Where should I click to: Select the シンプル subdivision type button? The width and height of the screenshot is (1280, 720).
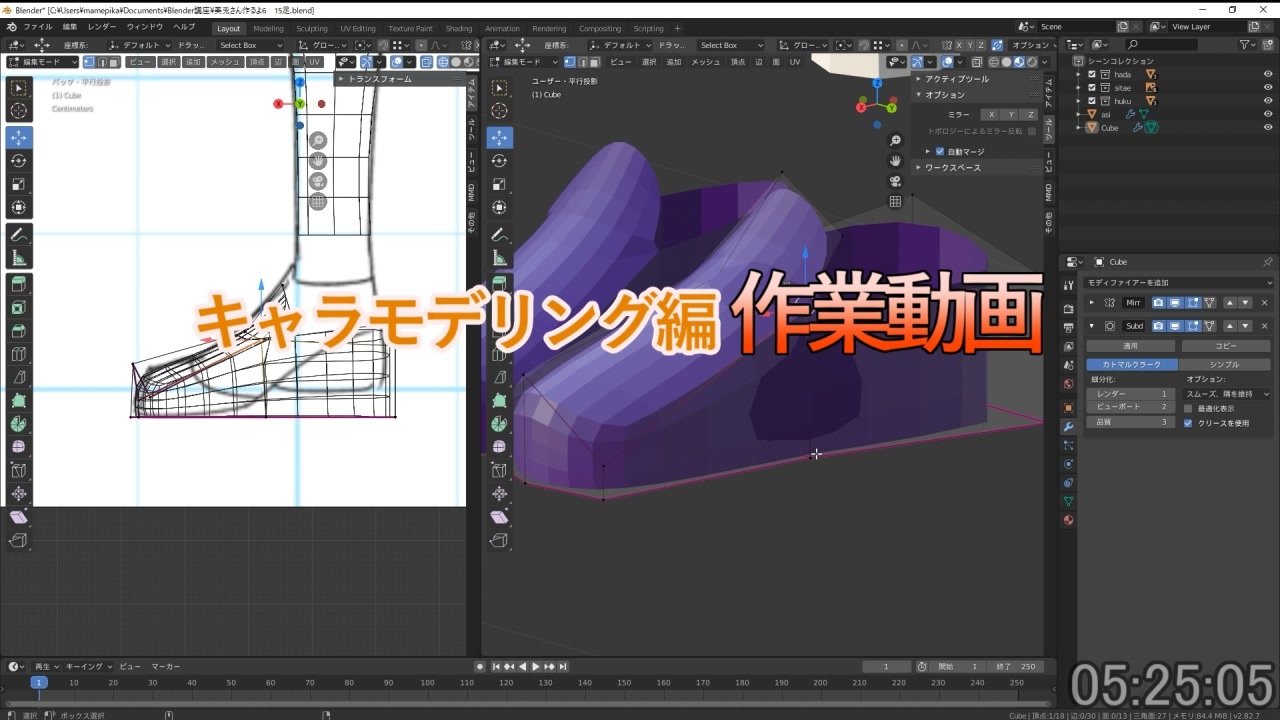pyautogui.click(x=1224, y=365)
